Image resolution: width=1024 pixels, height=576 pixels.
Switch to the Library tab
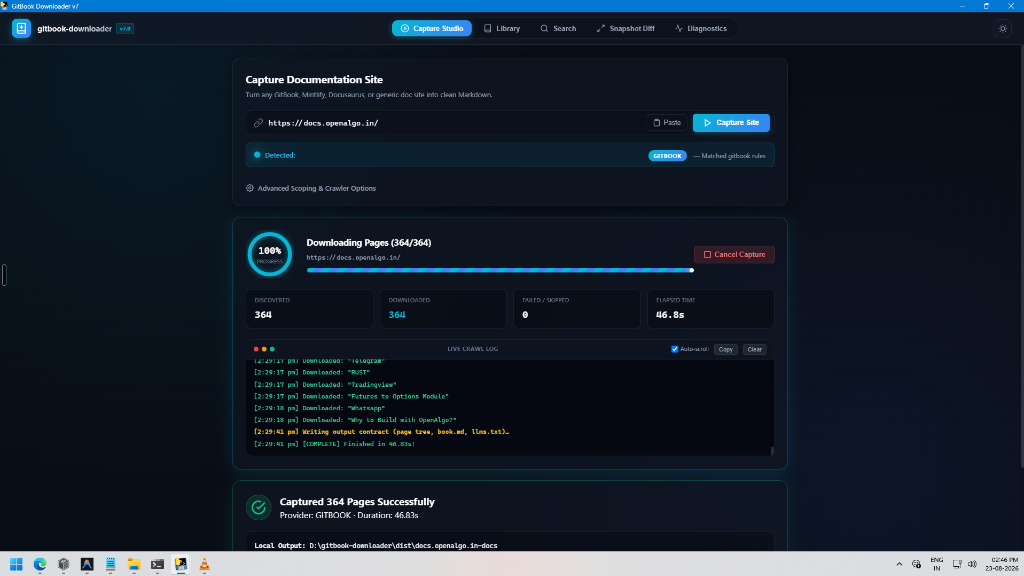[502, 28]
